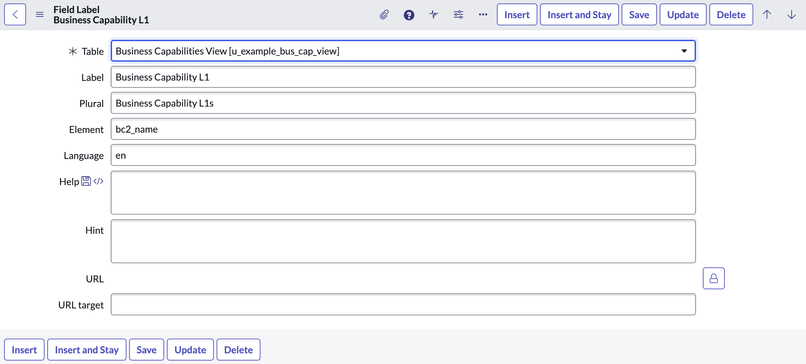
Task: Click the top Insert and Stay button
Action: coord(579,14)
